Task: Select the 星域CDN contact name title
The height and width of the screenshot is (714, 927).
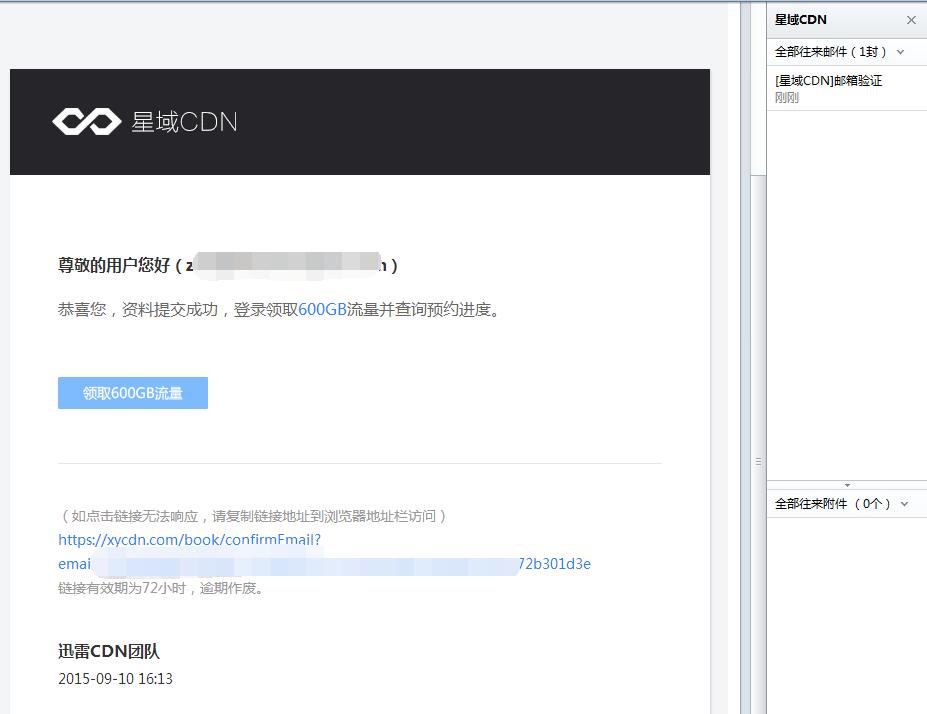Action: point(800,20)
